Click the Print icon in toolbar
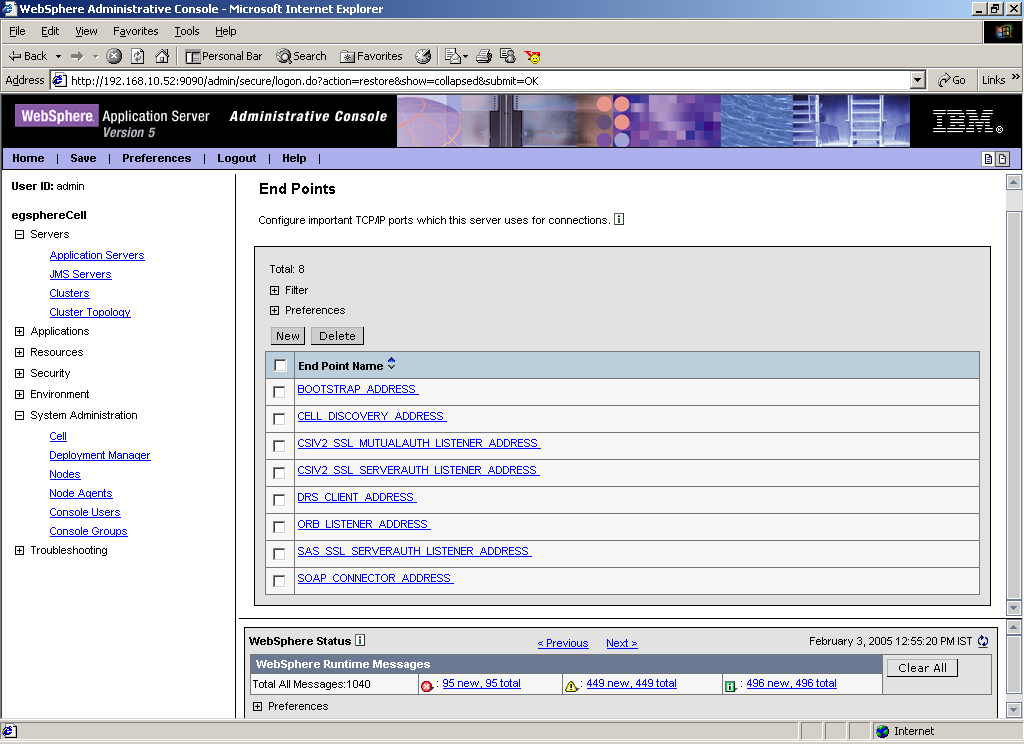The width and height of the screenshot is (1024, 744). (x=484, y=56)
